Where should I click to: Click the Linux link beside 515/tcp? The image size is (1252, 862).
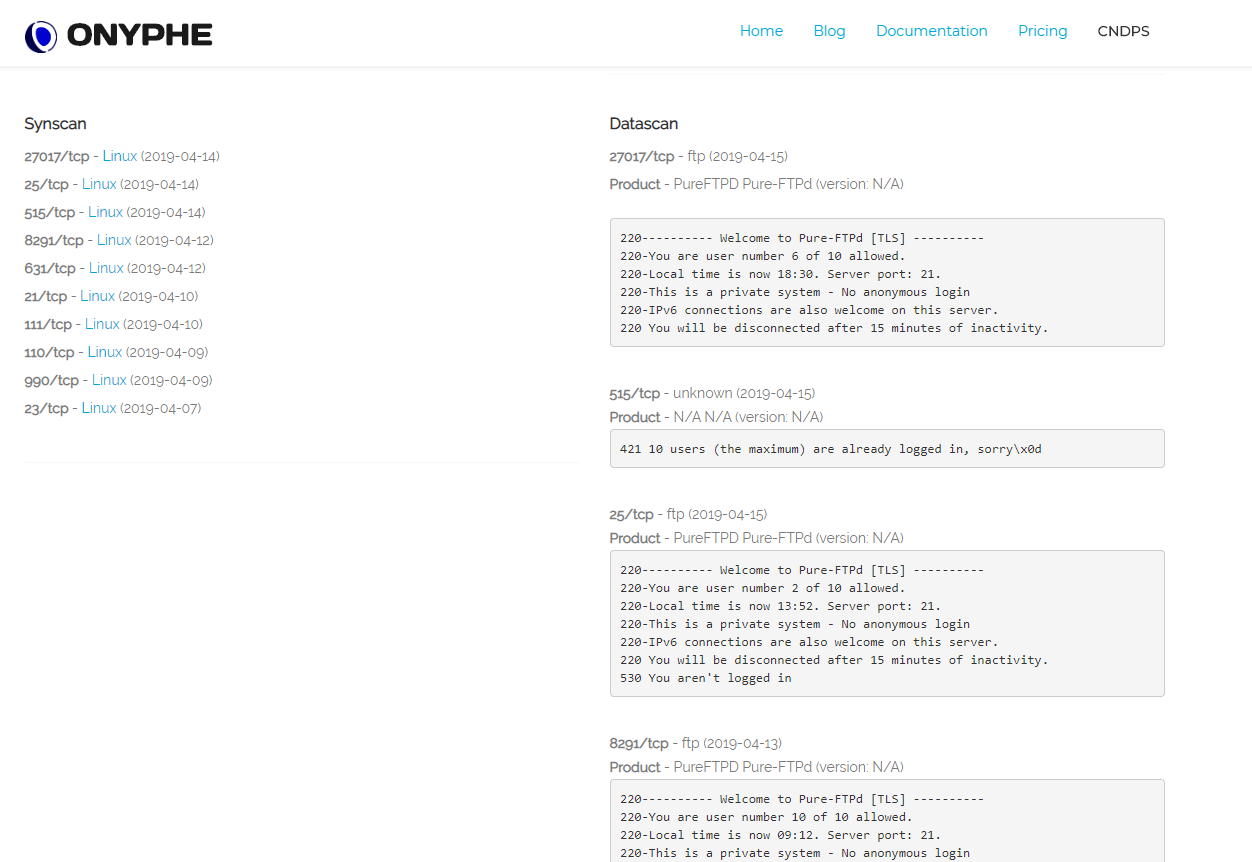[106, 212]
